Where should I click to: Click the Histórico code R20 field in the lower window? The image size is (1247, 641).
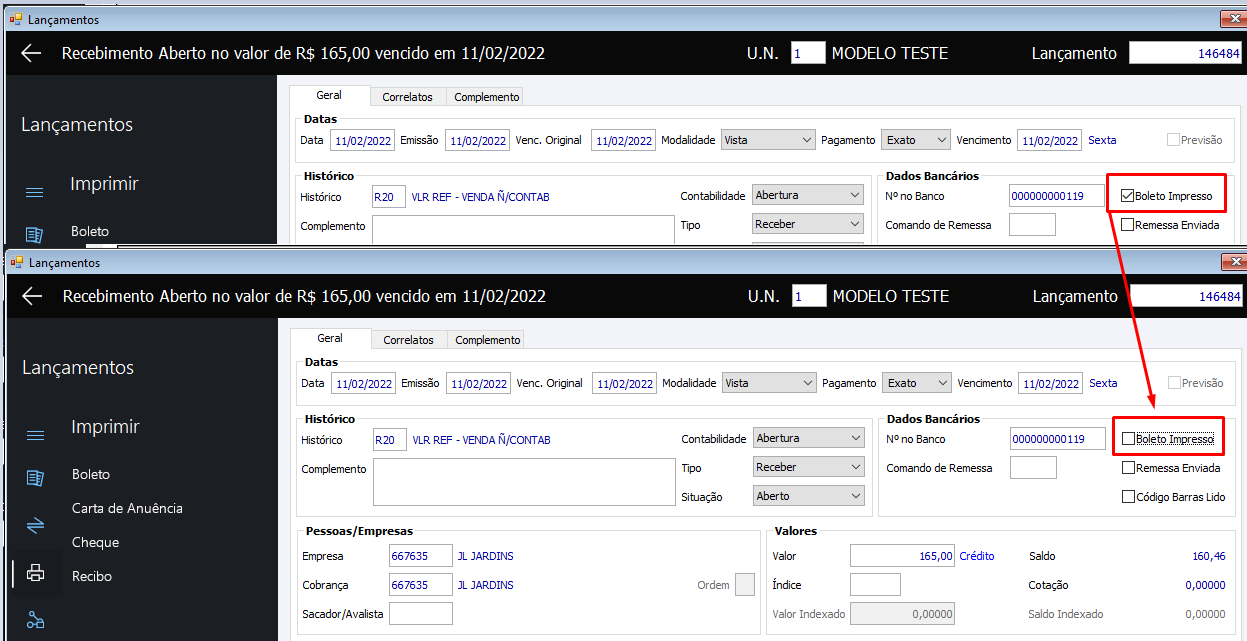click(389, 440)
